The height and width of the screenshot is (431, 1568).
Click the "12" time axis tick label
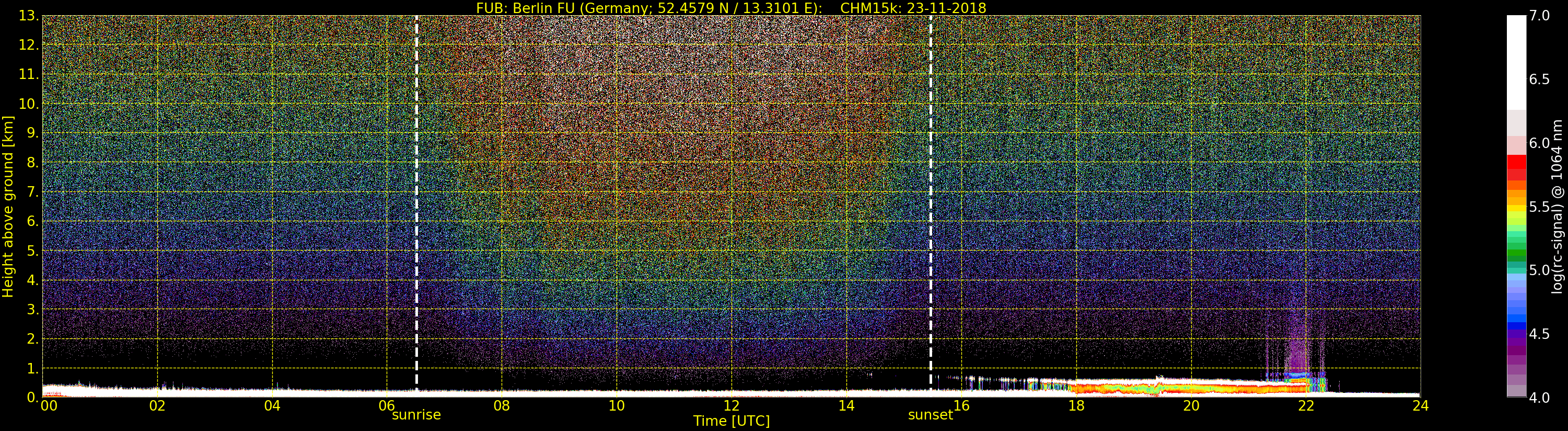point(731,406)
